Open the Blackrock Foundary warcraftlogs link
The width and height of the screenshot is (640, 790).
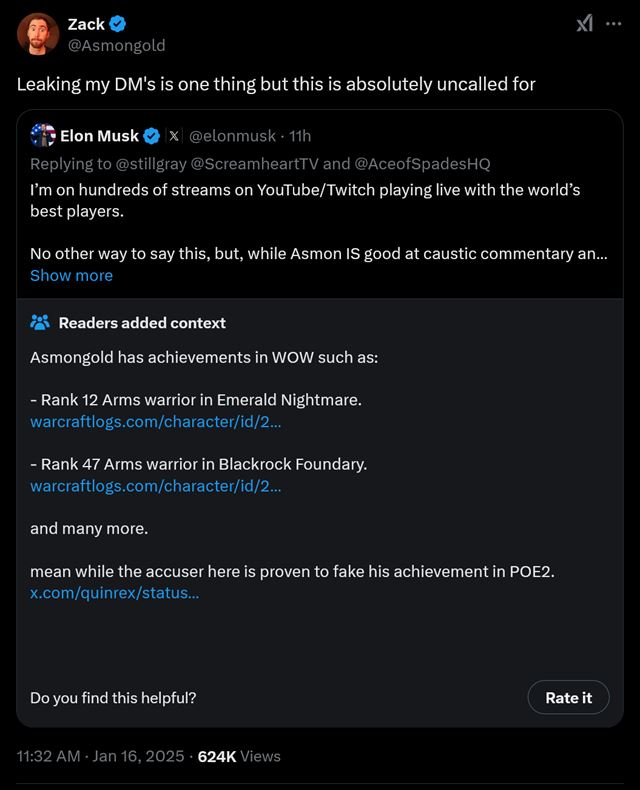[x=155, y=486]
